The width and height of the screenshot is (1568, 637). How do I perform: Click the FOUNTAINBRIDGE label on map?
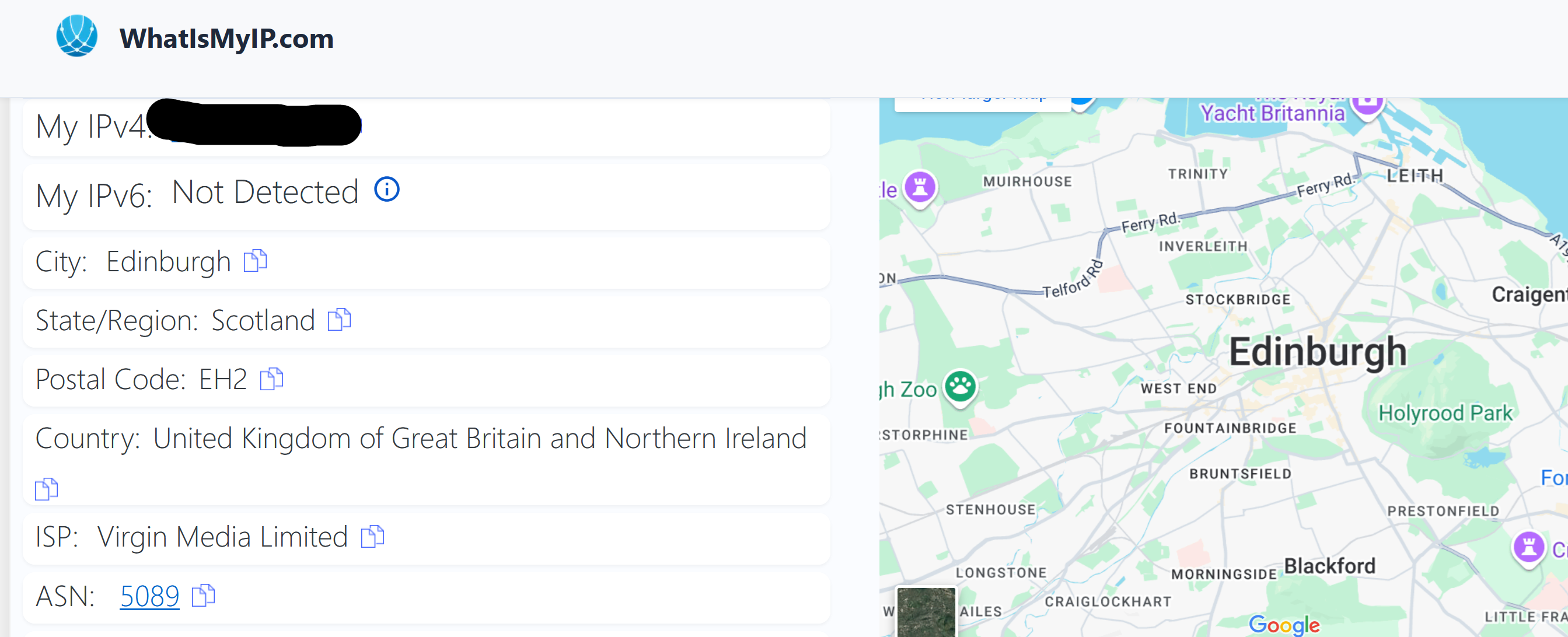click(1230, 428)
